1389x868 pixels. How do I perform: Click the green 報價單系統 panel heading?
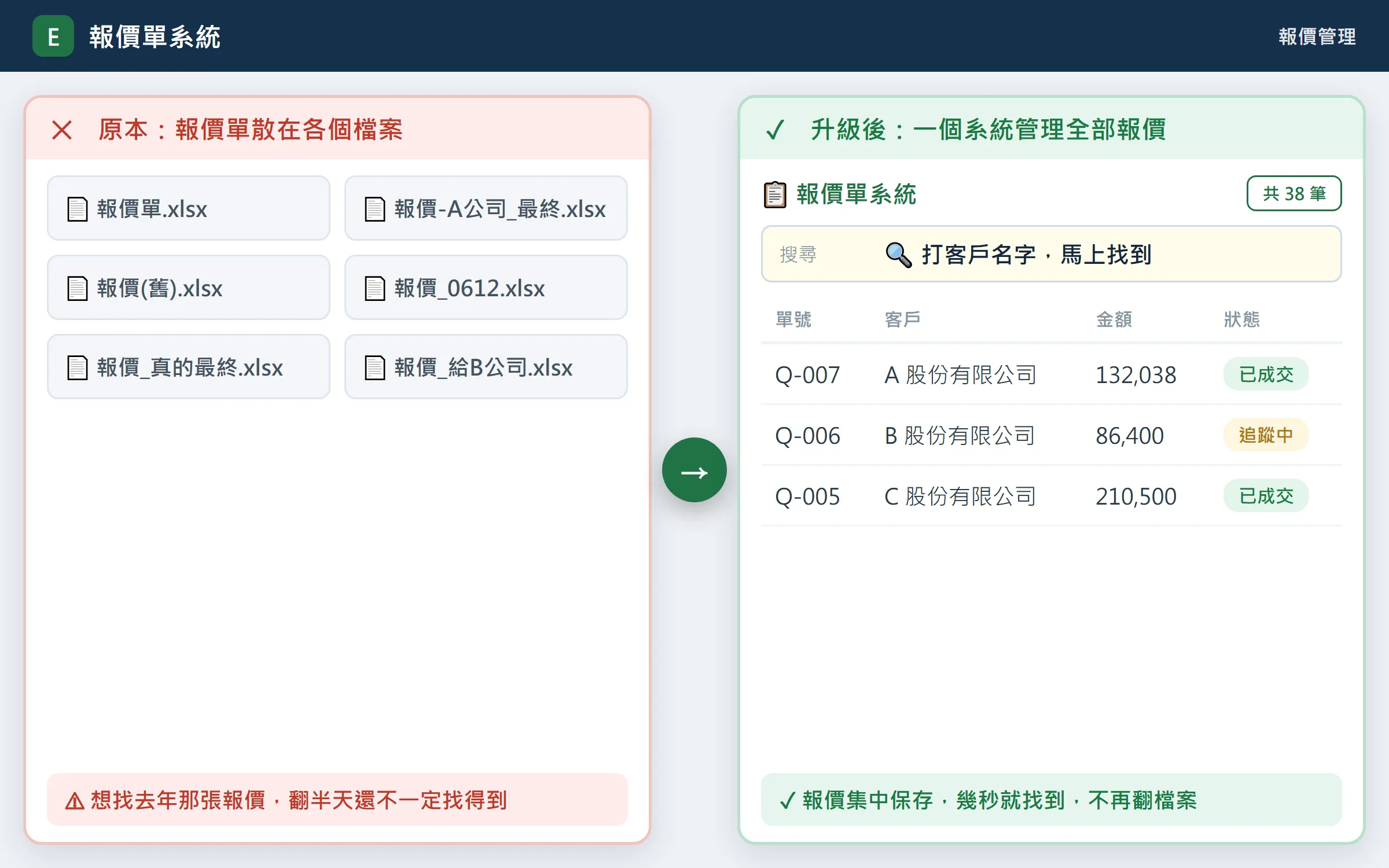coord(856,194)
